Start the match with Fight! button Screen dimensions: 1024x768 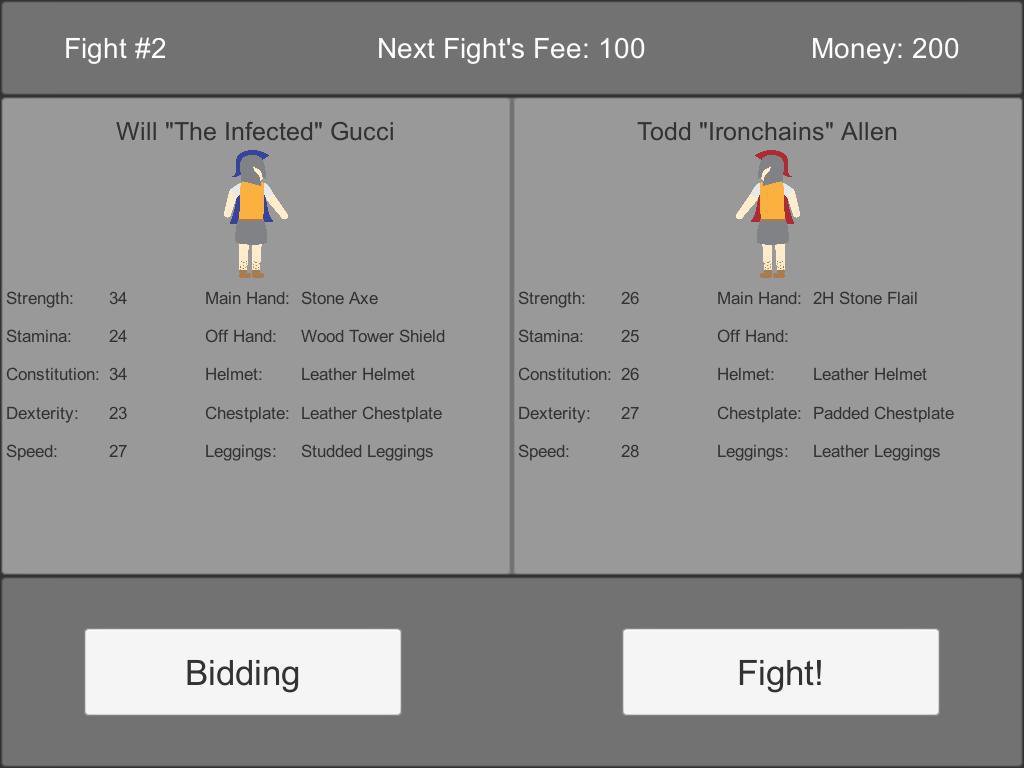coord(780,672)
